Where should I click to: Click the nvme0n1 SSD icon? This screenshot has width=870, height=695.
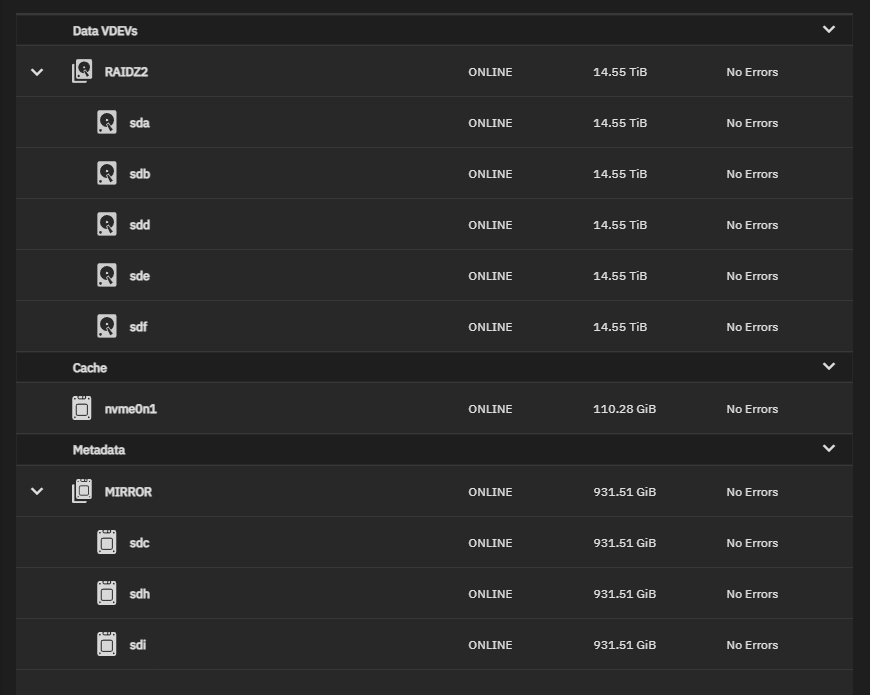click(82, 409)
